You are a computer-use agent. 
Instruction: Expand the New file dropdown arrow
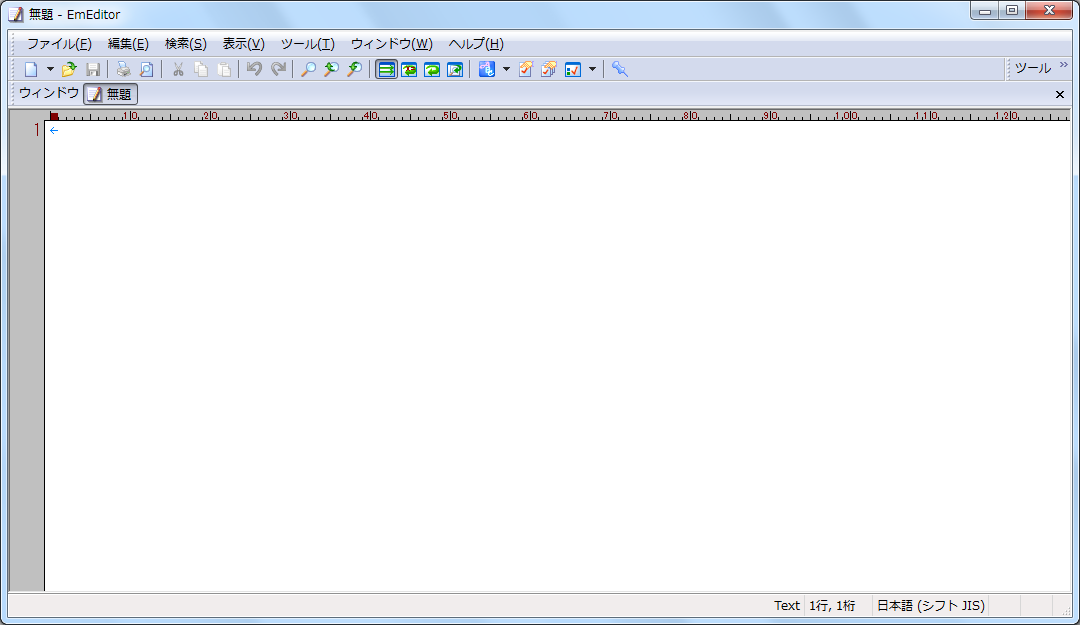50,69
